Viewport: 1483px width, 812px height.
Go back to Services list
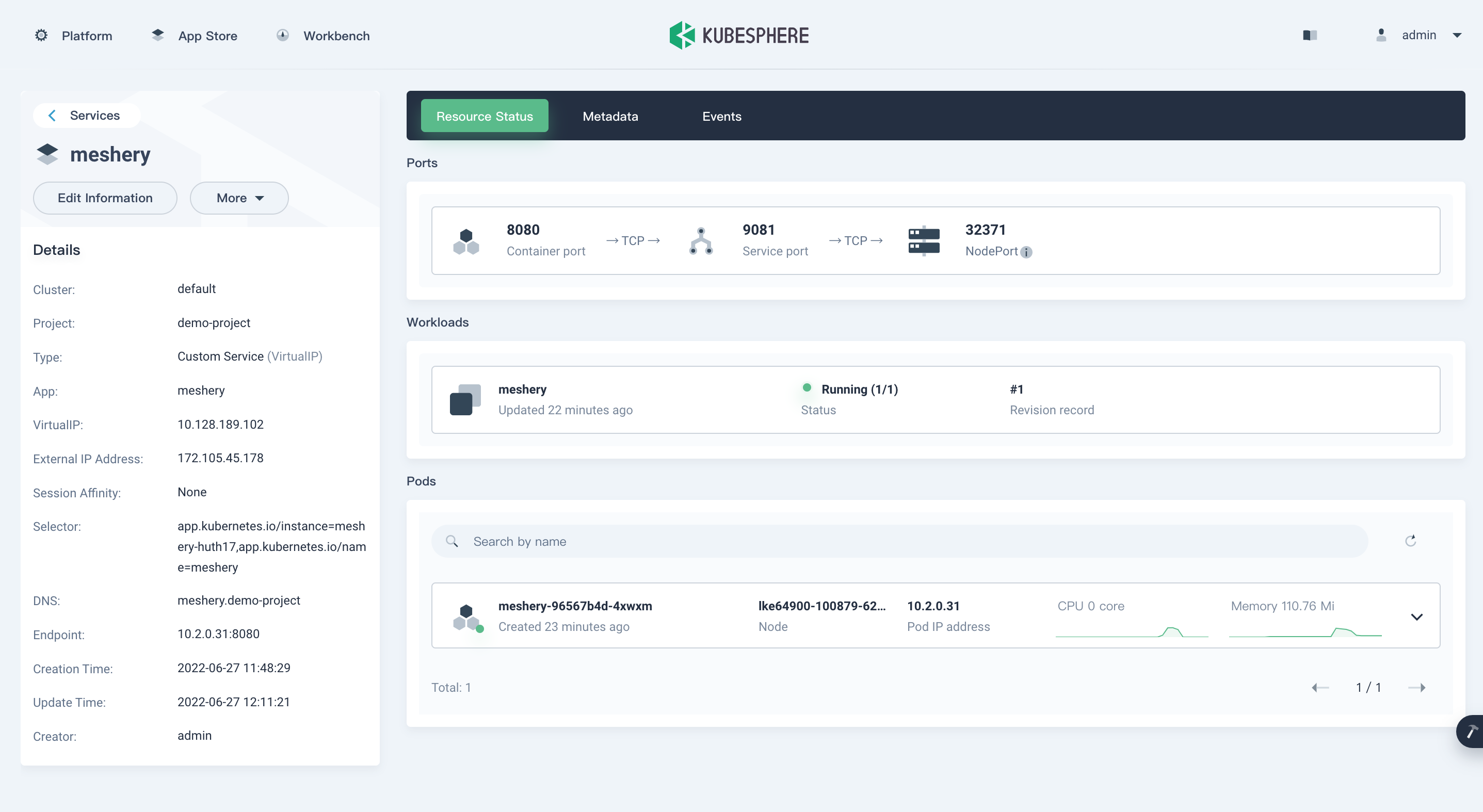tap(86, 115)
